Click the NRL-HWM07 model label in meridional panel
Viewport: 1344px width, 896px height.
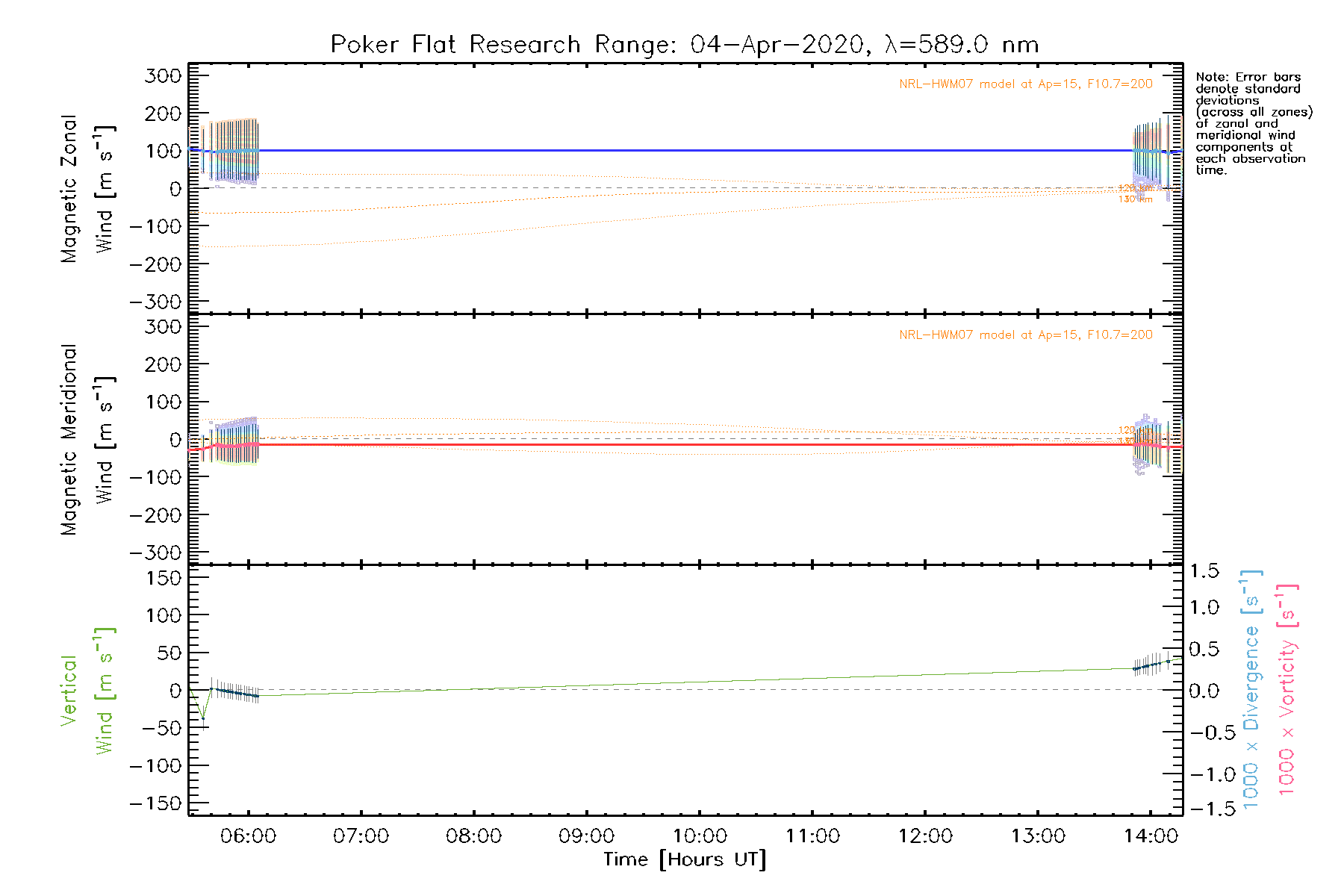pos(1026,335)
